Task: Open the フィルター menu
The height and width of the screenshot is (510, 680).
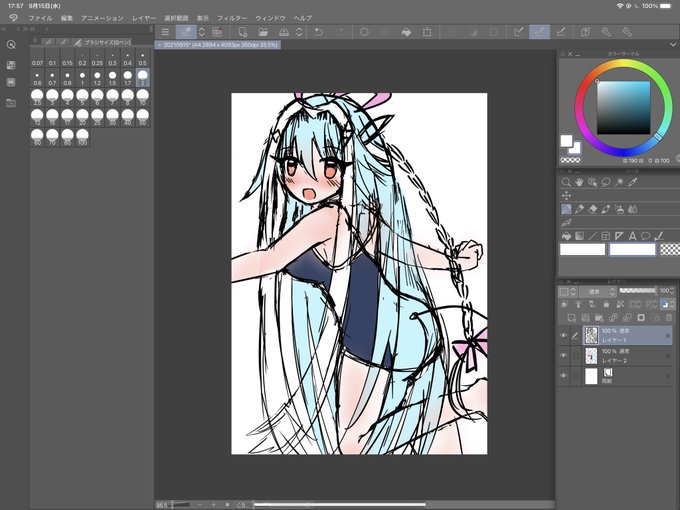Action: (232, 18)
